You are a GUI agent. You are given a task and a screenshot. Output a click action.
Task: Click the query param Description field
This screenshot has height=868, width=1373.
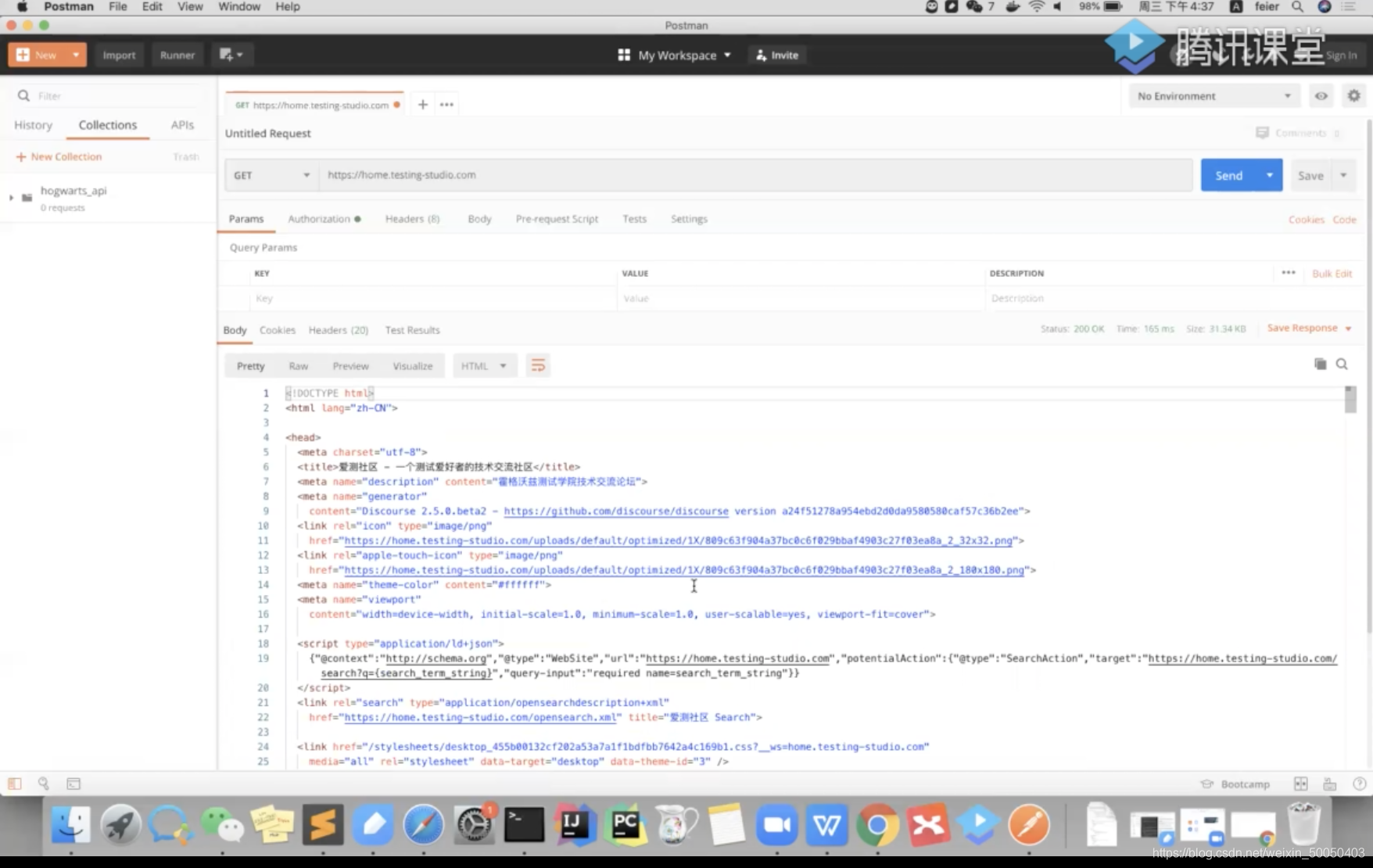point(1173,299)
